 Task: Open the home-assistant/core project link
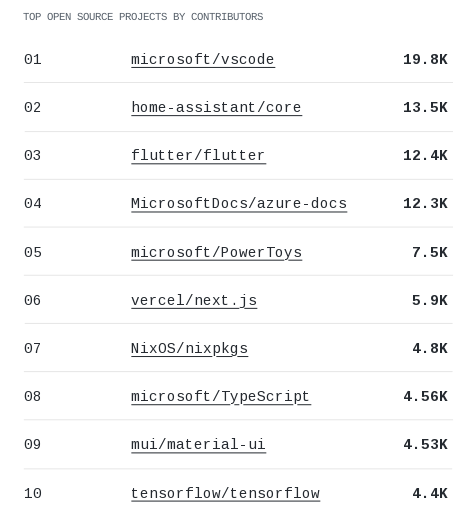coord(216,108)
